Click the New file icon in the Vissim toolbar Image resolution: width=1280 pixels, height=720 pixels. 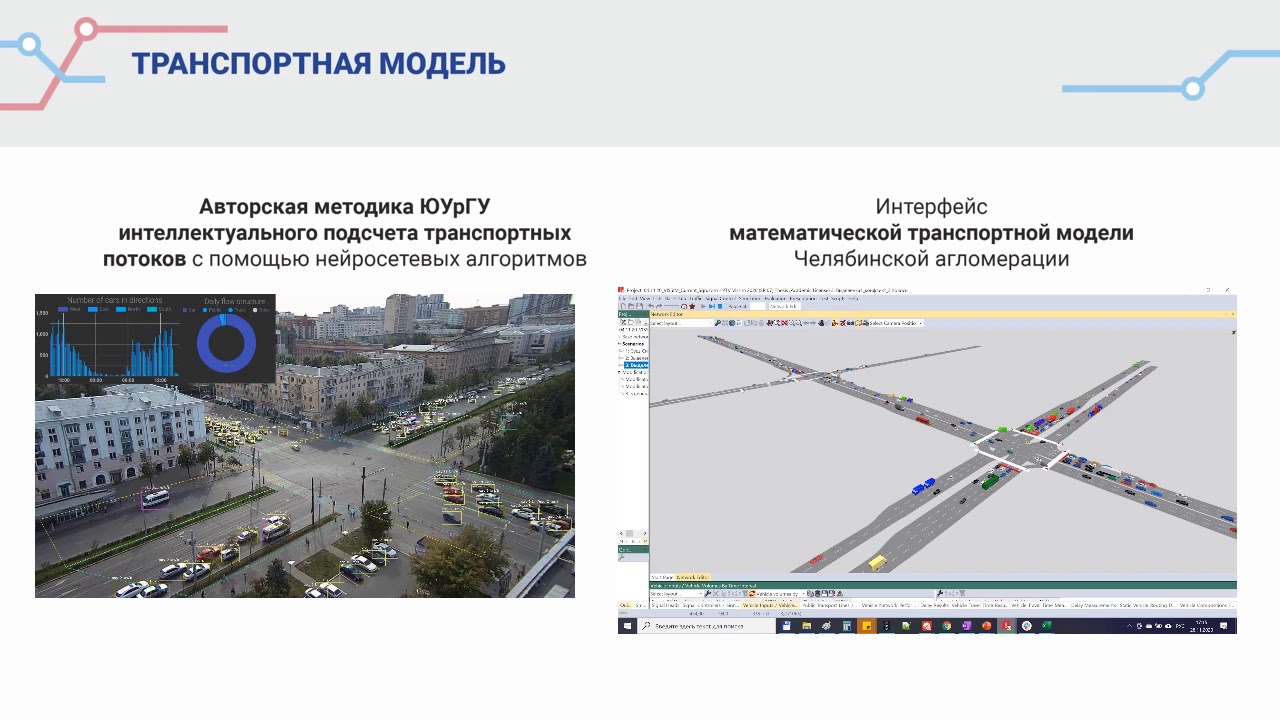coord(623,306)
